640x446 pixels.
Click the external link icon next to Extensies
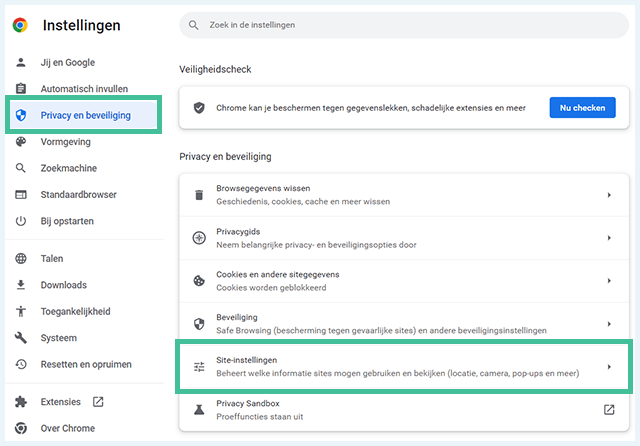[98, 402]
